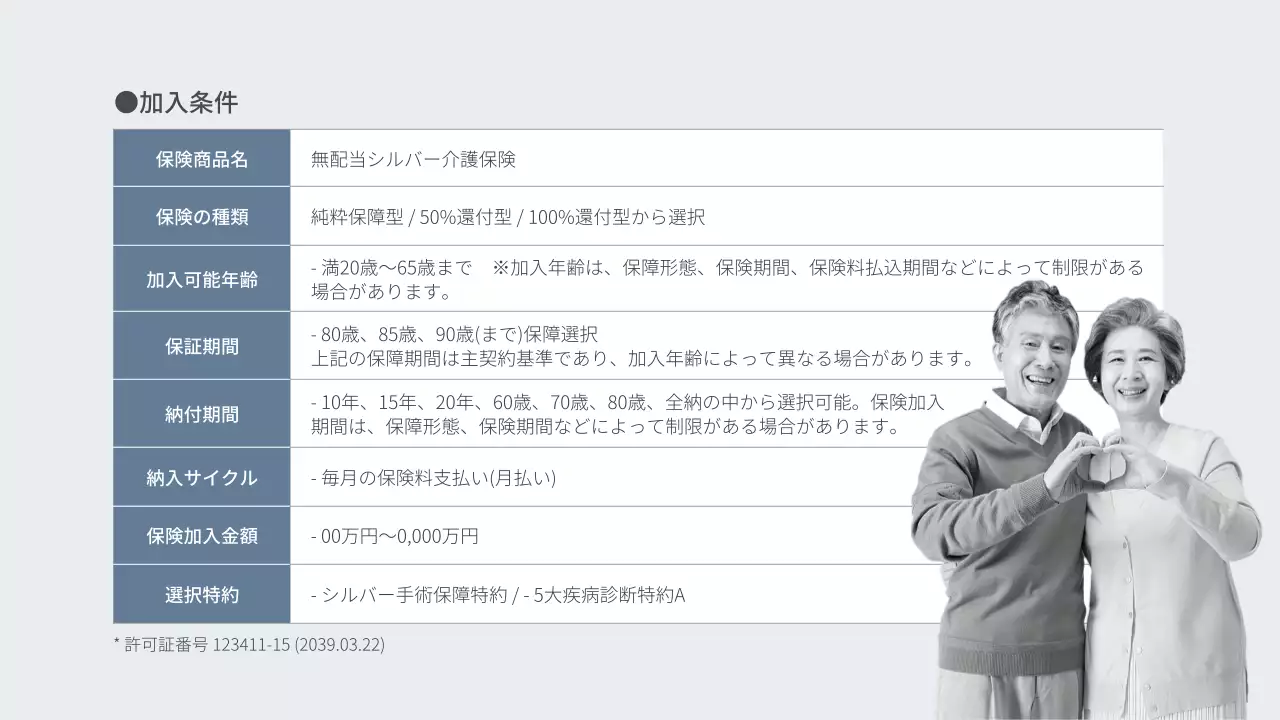Screen dimensions: 1280x720
Task: Select the 保険加入金額 header cell
Action: (x=202, y=536)
